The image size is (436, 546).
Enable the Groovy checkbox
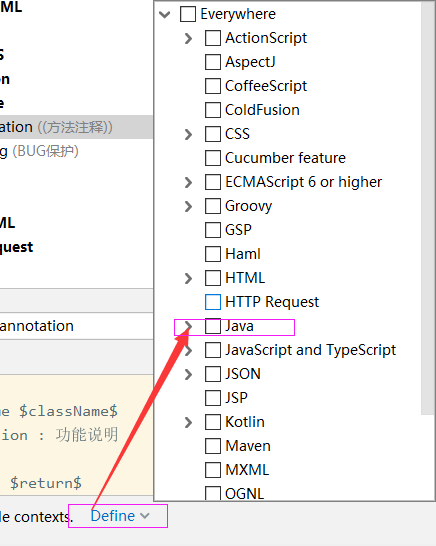point(213,206)
